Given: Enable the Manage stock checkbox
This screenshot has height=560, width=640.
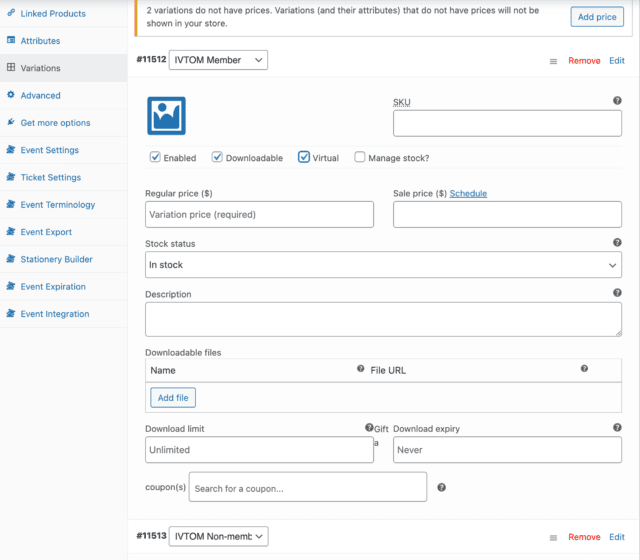Looking at the screenshot, I should [x=360, y=157].
